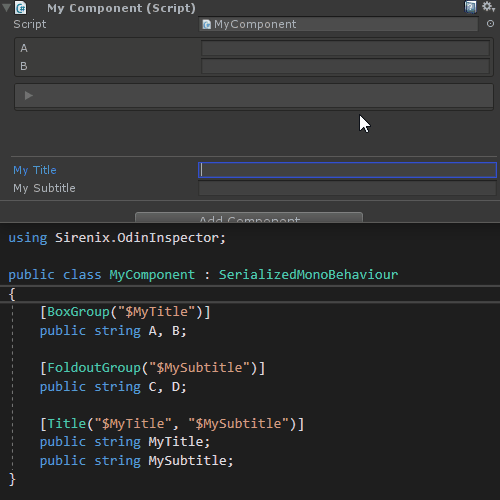Select the My Subtitle label
Image resolution: width=500 pixels, height=500 pixels.
click(x=44, y=188)
